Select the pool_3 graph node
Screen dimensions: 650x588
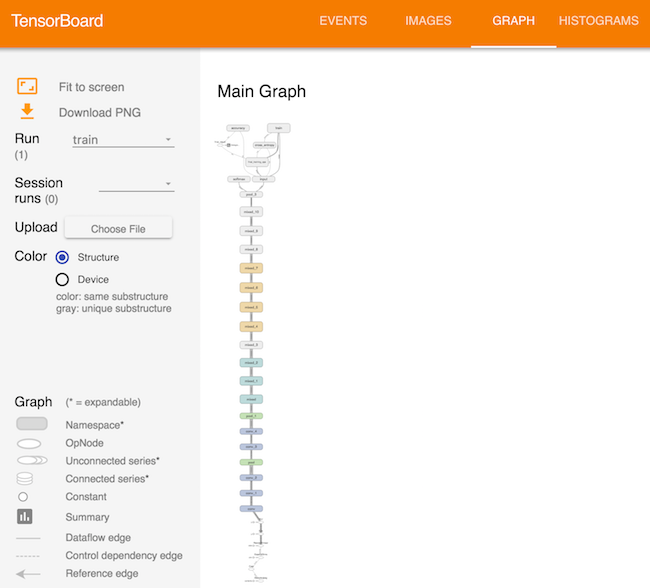click(251, 194)
